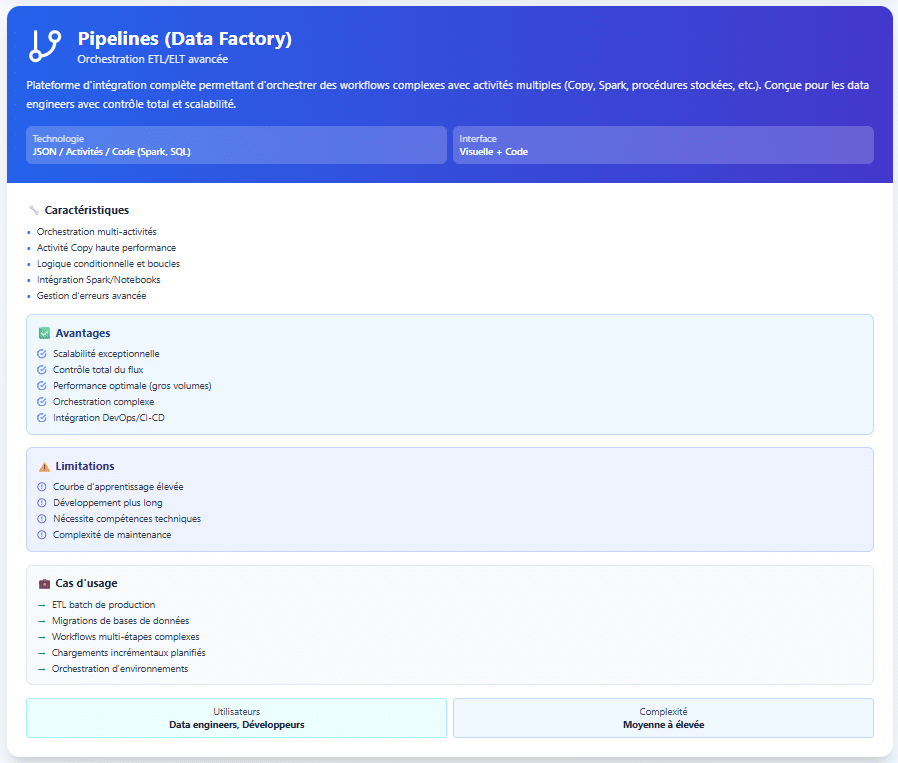The height and width of the screenshot is (763, 898).
Task: Click the Complexité Moyenne à élevée card
Action: tap(662, 718)
